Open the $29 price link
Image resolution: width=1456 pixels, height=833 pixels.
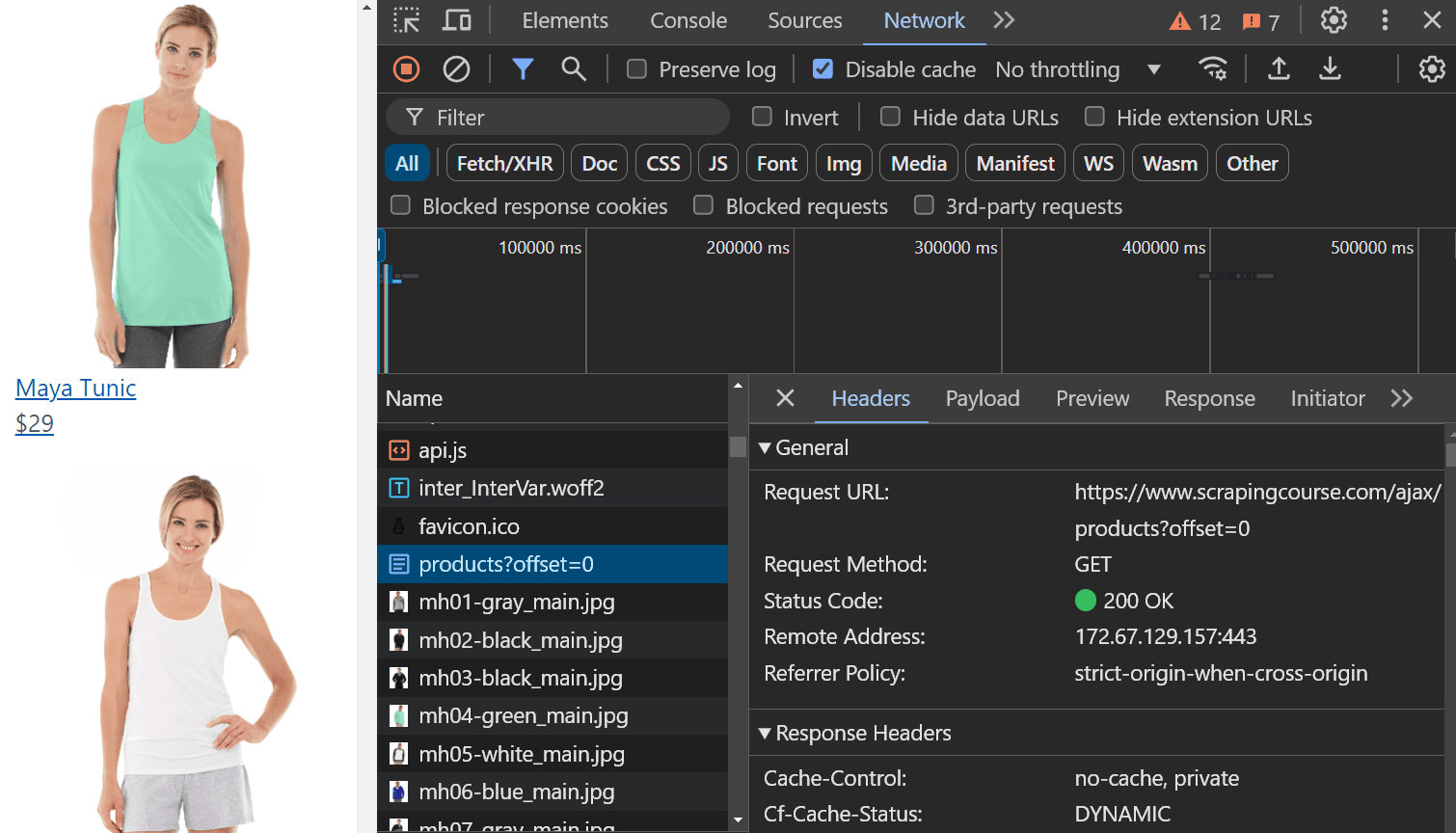(x=35, y=423)
